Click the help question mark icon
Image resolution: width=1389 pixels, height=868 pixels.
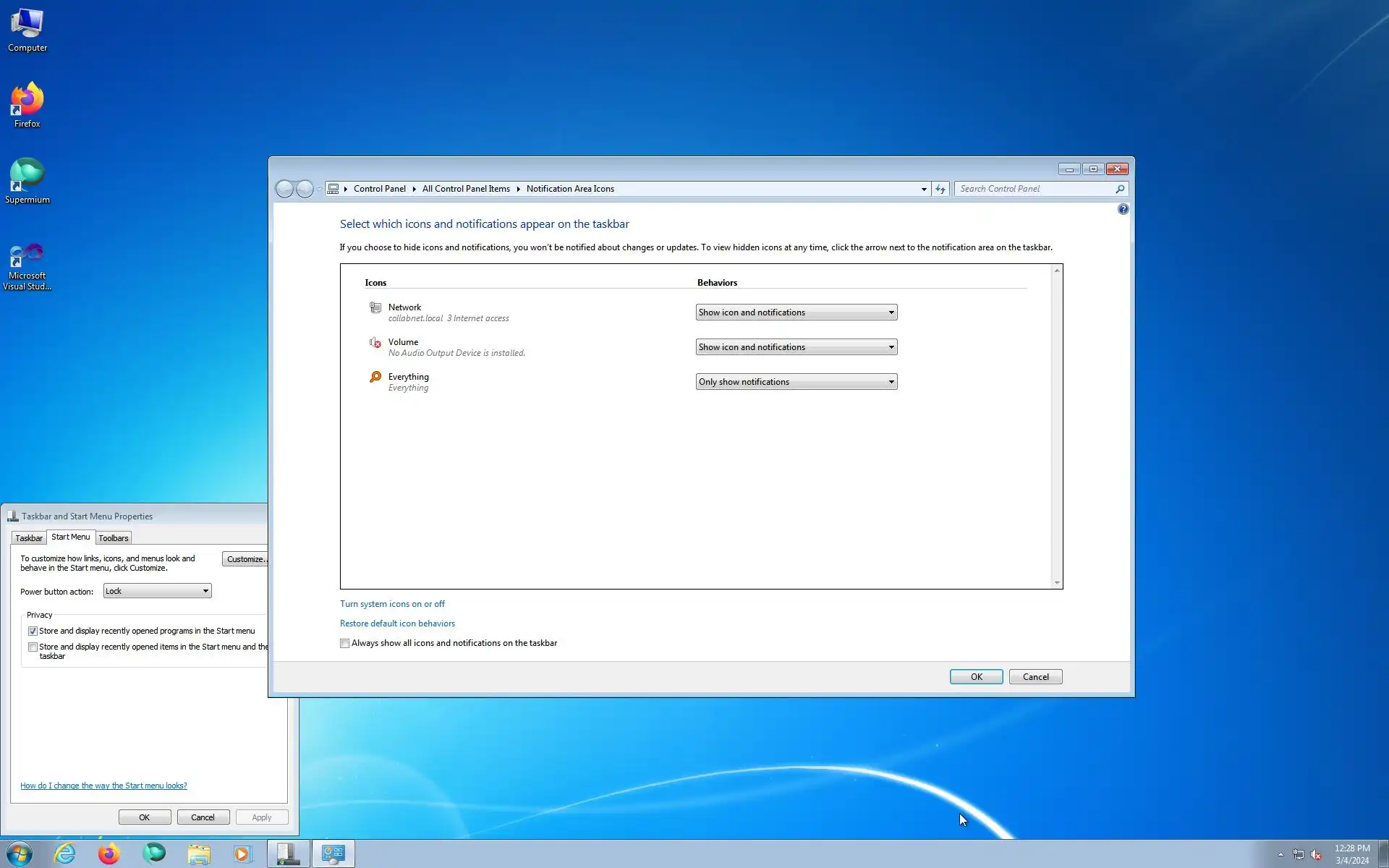click(x=1123, y=209)
